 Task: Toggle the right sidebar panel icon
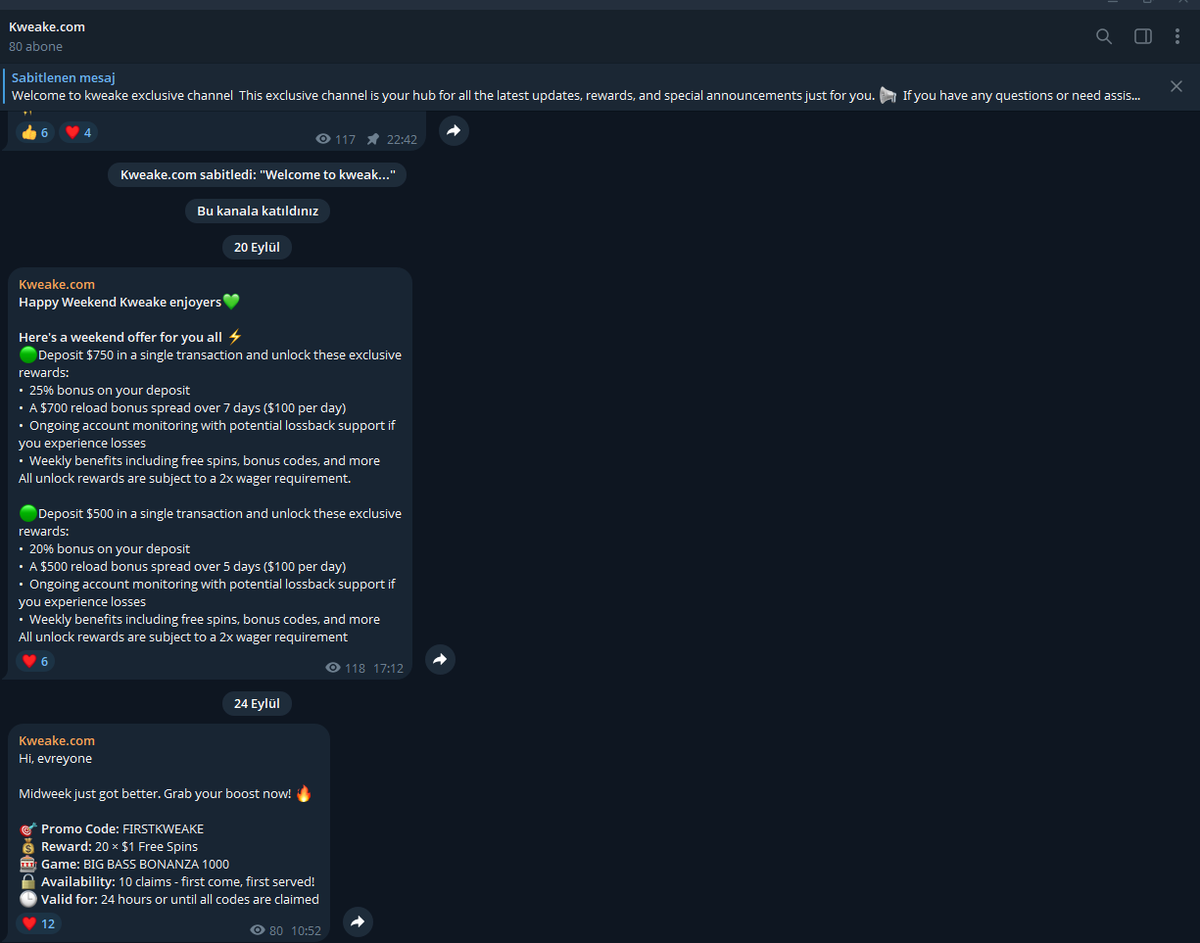click(1142, 36)
